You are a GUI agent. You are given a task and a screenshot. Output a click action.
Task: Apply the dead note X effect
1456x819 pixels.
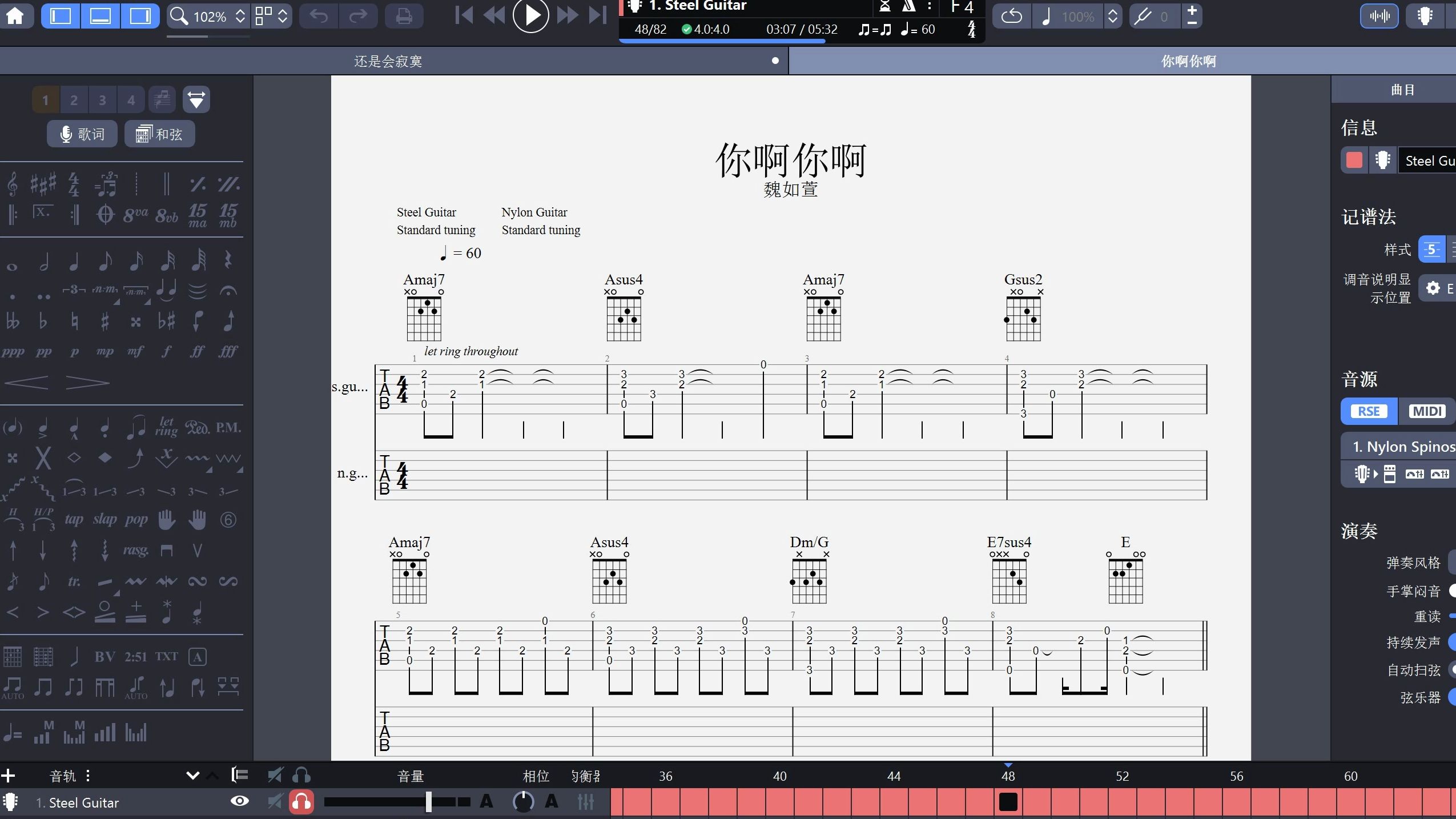pyautogui.click(x=43, y=458)
